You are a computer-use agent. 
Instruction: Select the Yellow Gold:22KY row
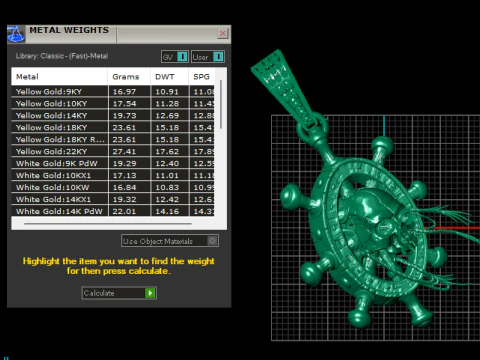pos(113,152)
